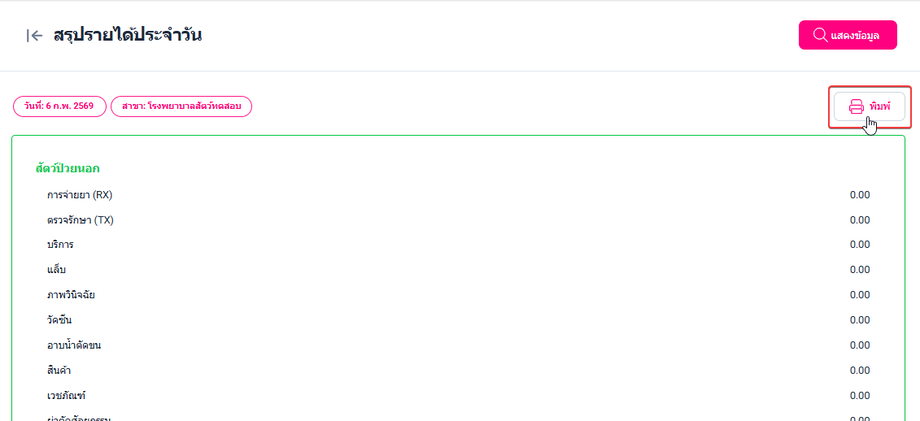Screen dimensions: 920x421
Task: Select the เวชภัณฑ์ row label
Action: [x=66, y=396]
